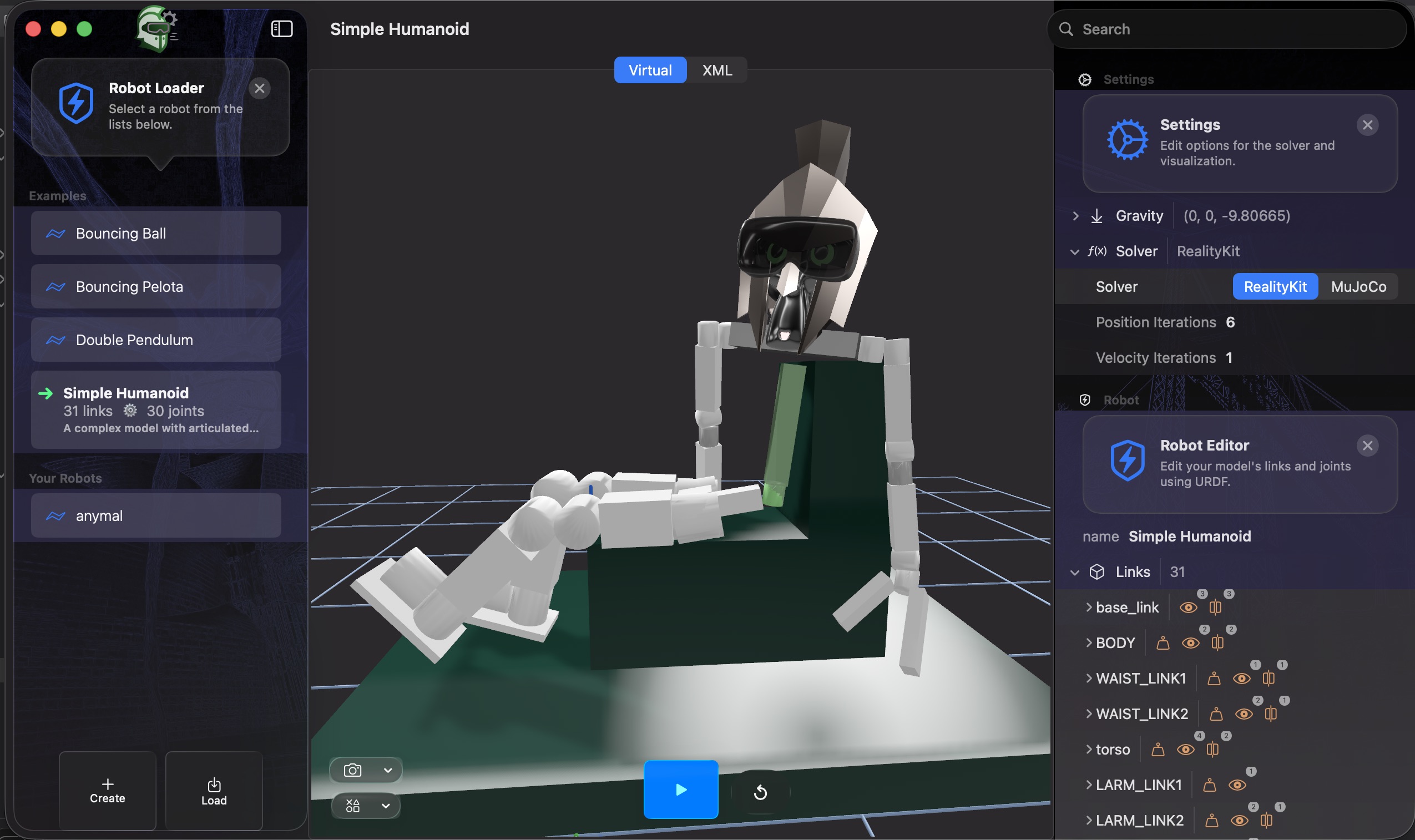Click LARM_LINK1's mass weight icon
Image resolution: width=1415 pixels, height=840 pixels.
coord(1209,785)
